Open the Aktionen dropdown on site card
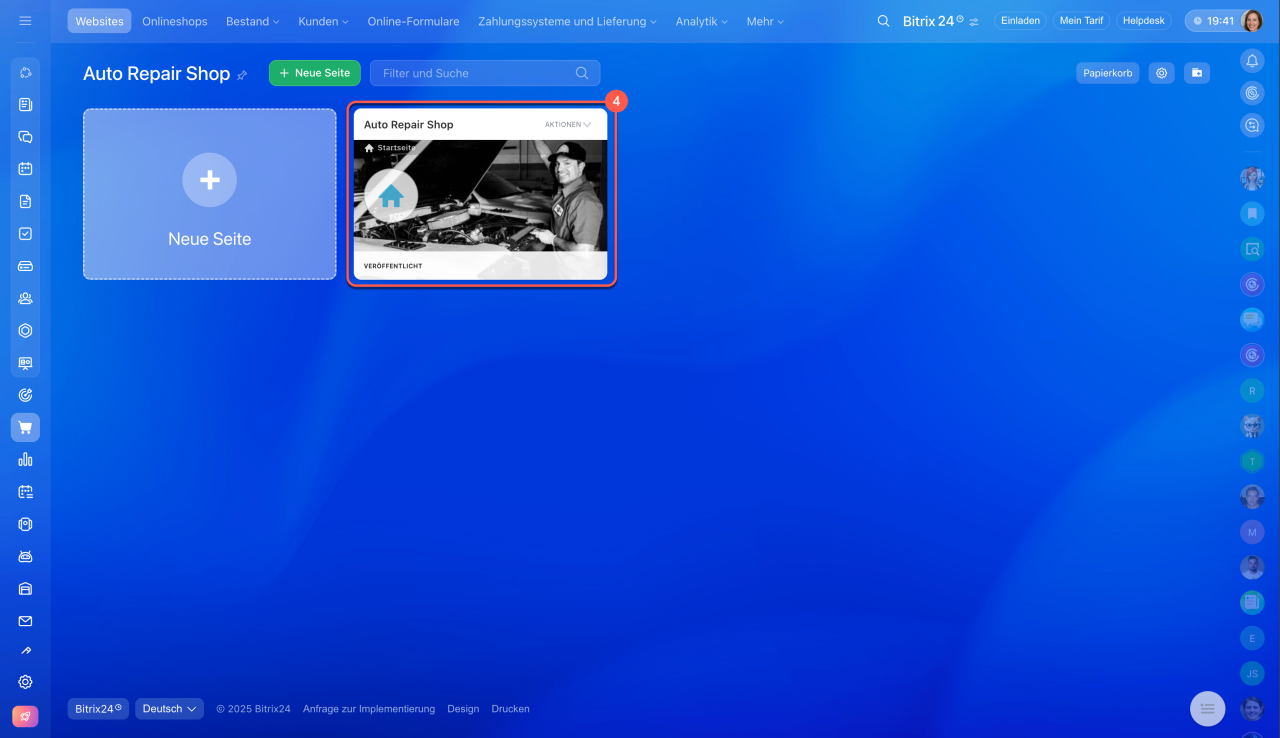1280x738 pixels. click(568, 125)
